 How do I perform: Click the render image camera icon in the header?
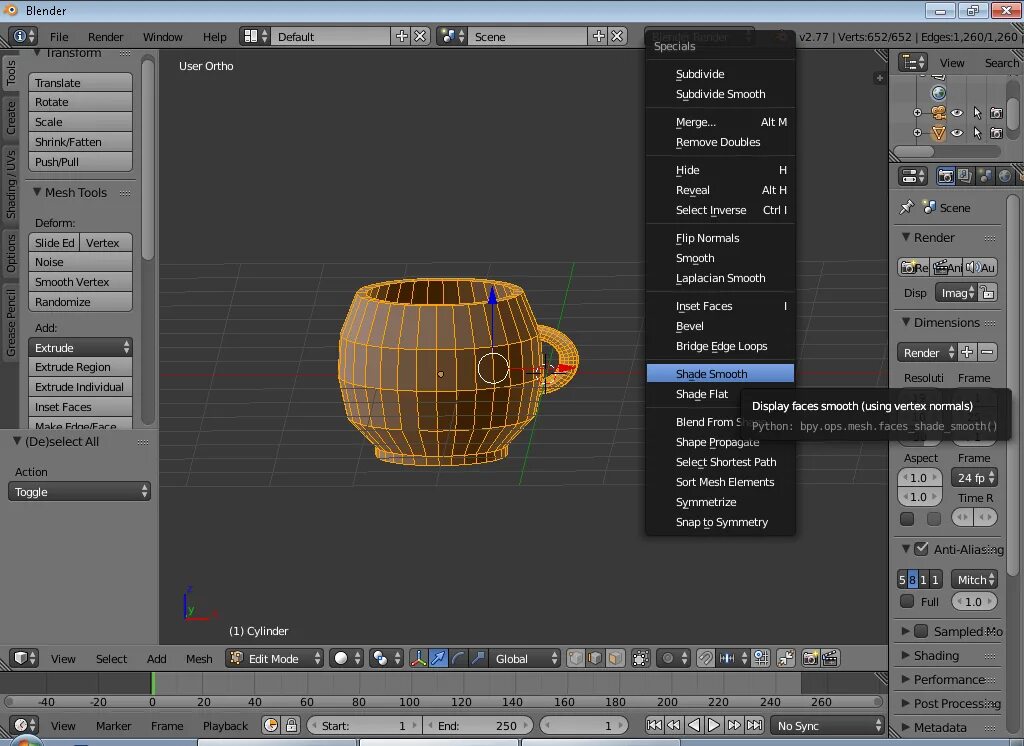click(913, 267)
